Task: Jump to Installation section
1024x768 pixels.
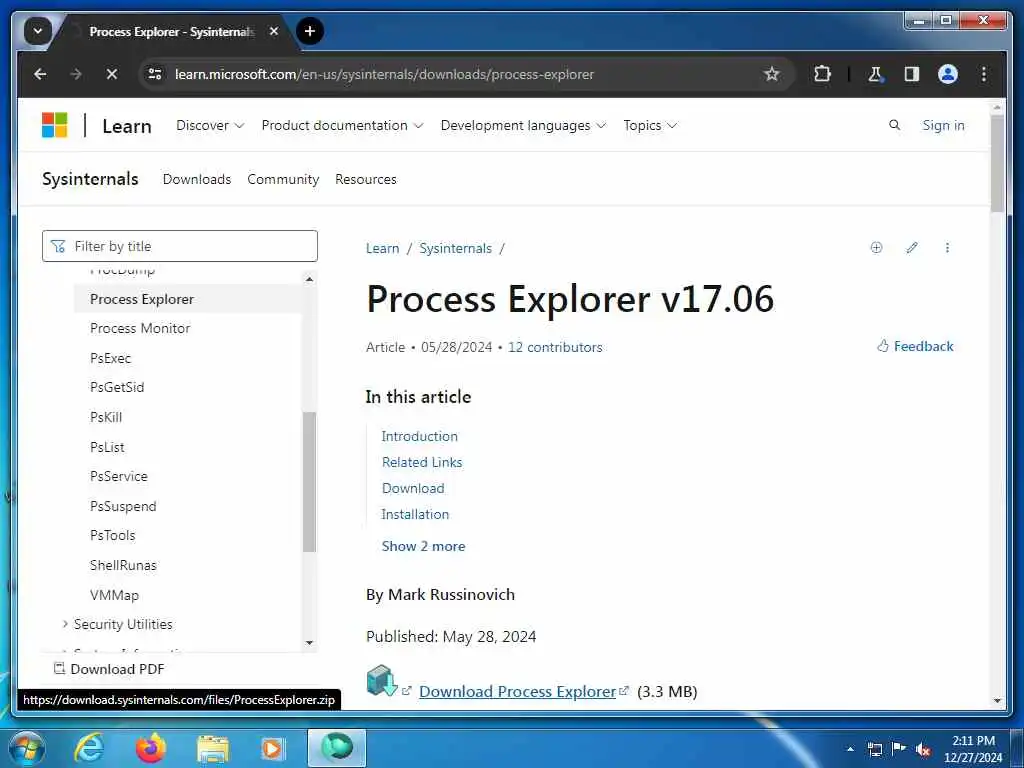Action: (415, 515)
